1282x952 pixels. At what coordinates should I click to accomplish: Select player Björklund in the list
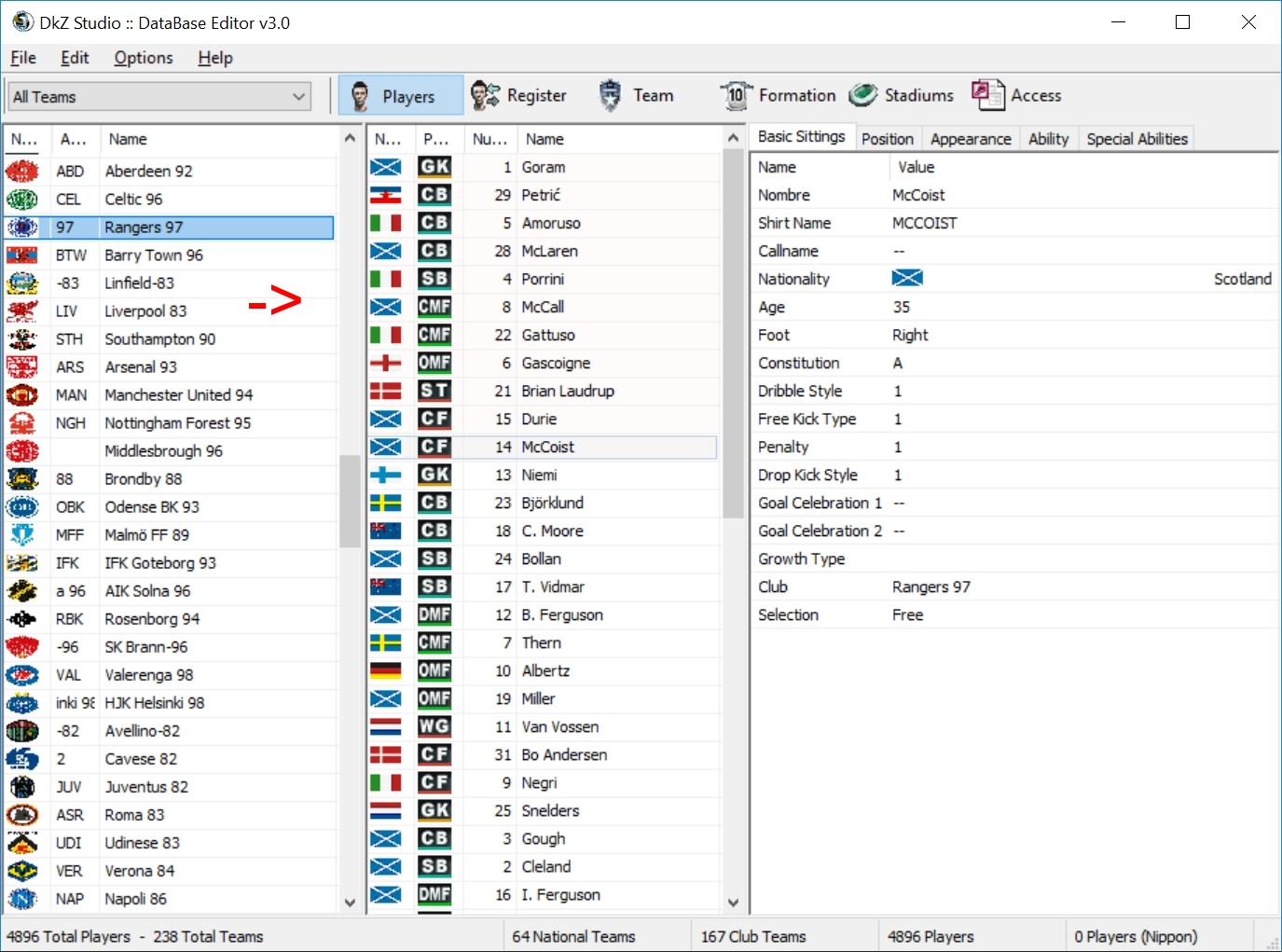[543, 503]
